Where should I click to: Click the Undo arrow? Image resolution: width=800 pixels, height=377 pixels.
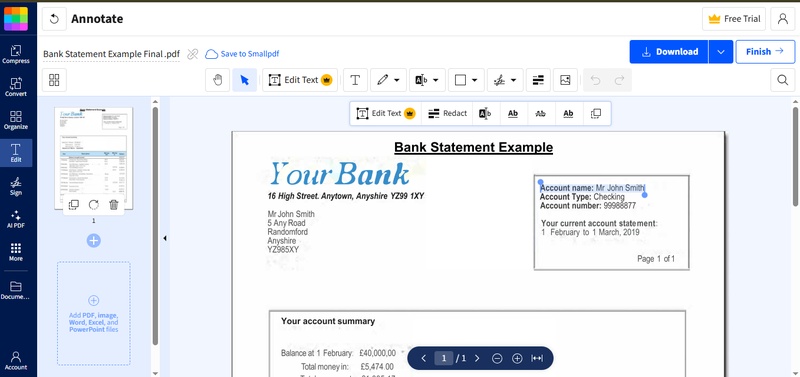click(595, 80)
